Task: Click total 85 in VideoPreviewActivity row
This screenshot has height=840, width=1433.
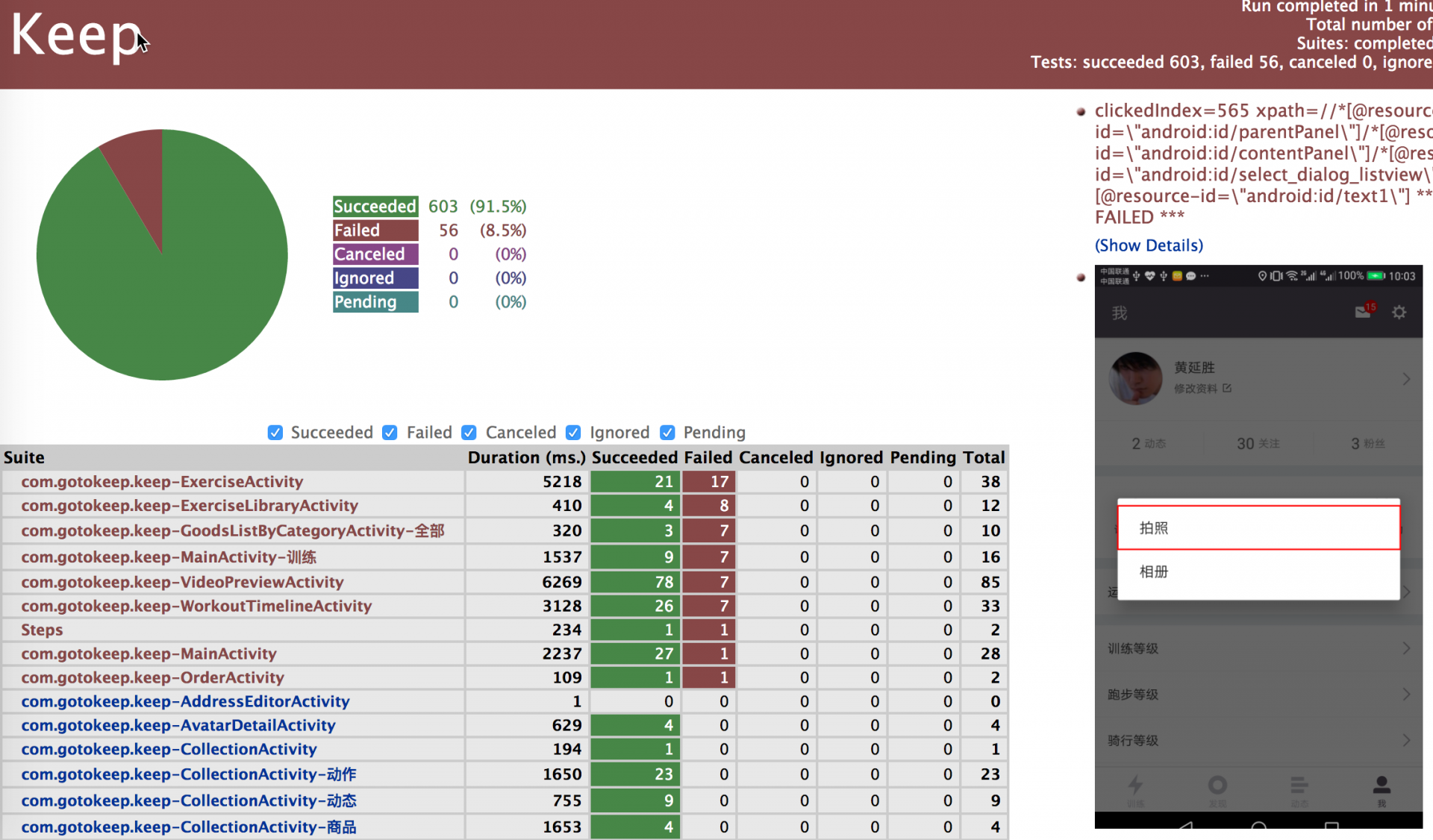Action: coord(990,582)
